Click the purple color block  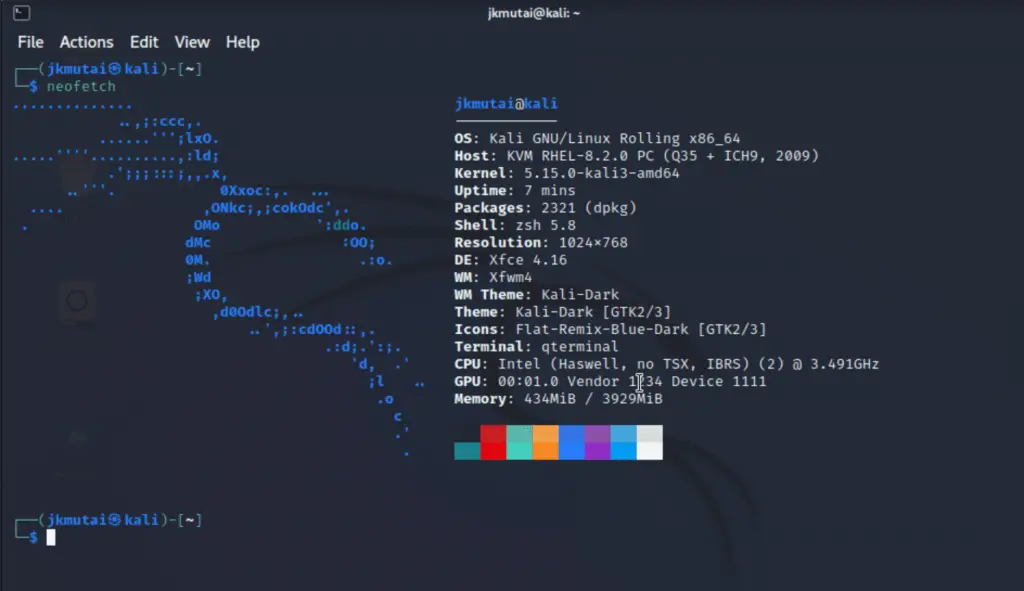click(x=598, y=442)
